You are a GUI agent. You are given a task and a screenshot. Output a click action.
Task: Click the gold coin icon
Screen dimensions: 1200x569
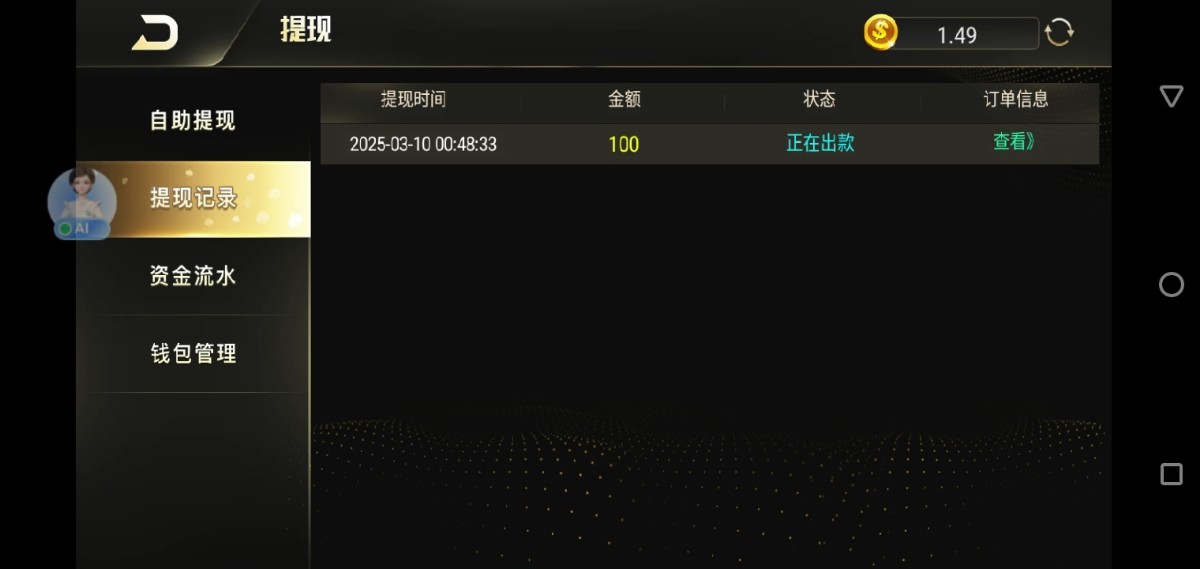point(881,33)
